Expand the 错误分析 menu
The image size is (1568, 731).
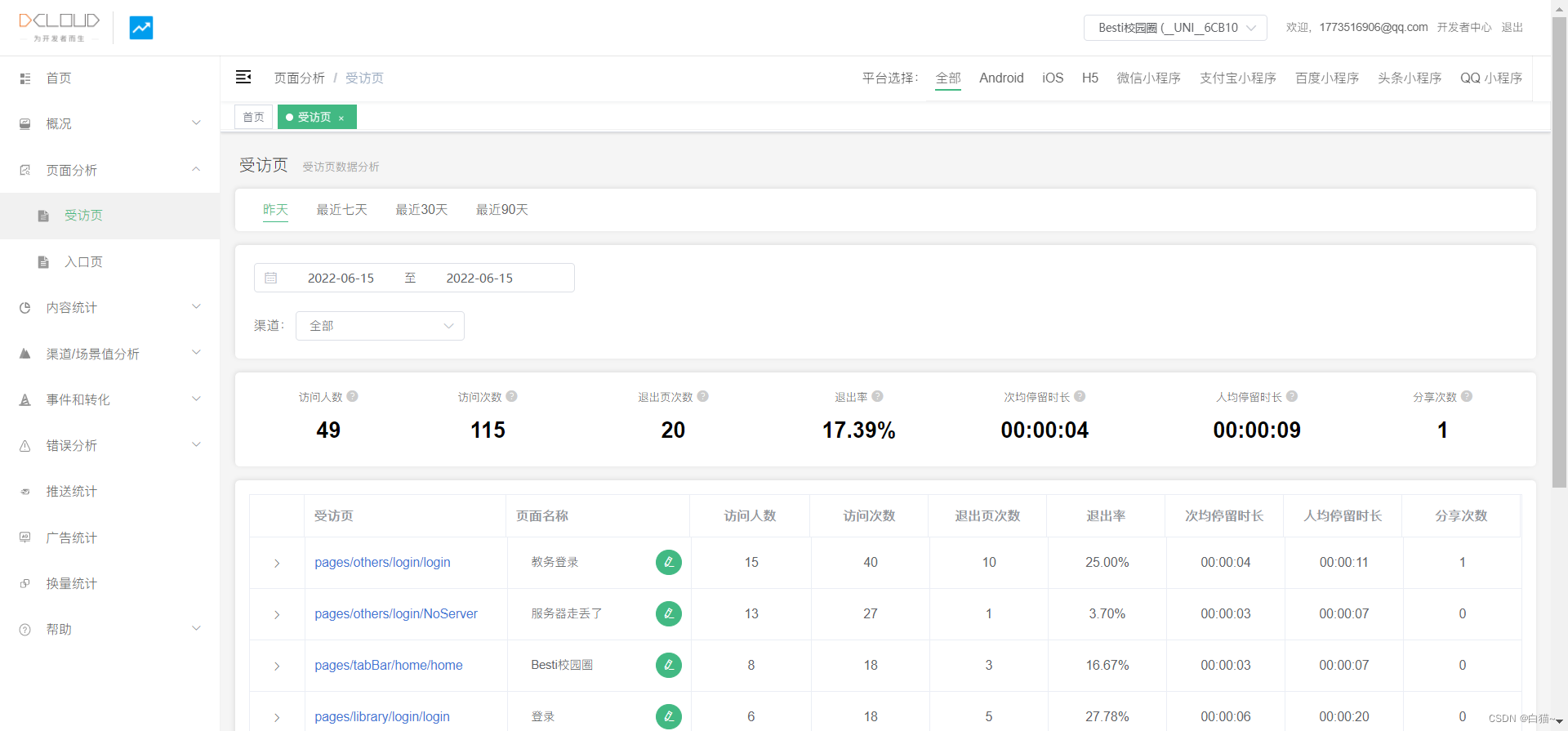(196, 445)
